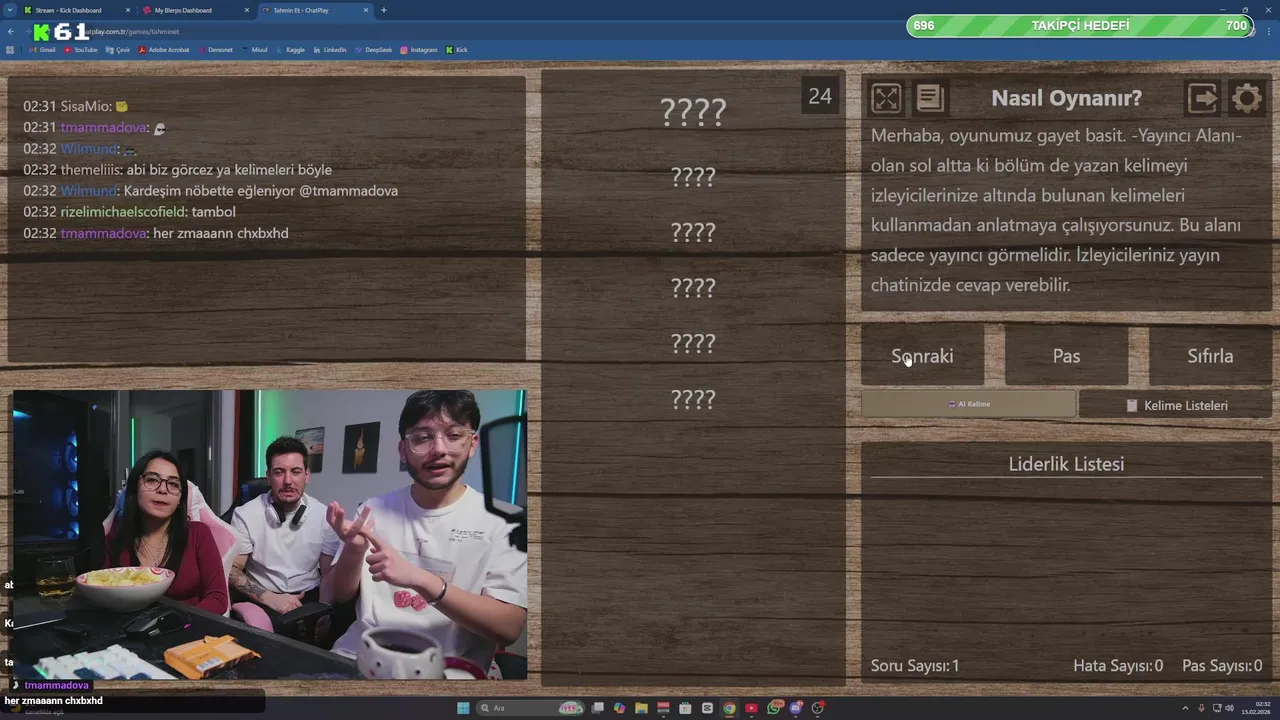Image resolution: width=1280 pixels, height=720 pixels.
Task: Open LinkedIn bookmark
Action: (329, 50)
